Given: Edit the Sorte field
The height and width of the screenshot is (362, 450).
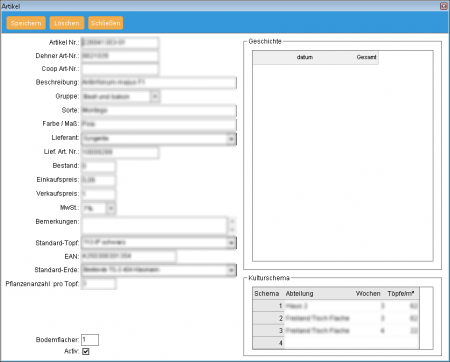Looking at the screenshot, I should pyautogui.click(x=159, y=110).
